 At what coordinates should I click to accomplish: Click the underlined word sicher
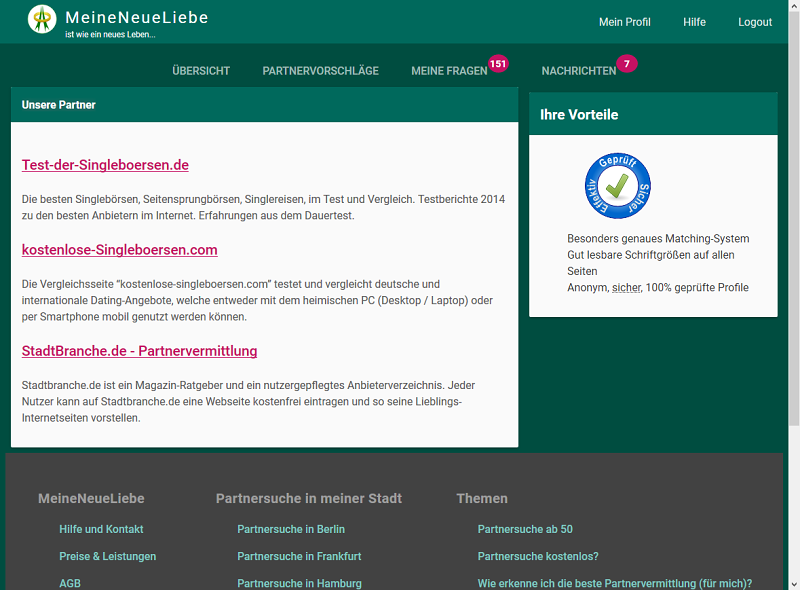coord(626,287)
